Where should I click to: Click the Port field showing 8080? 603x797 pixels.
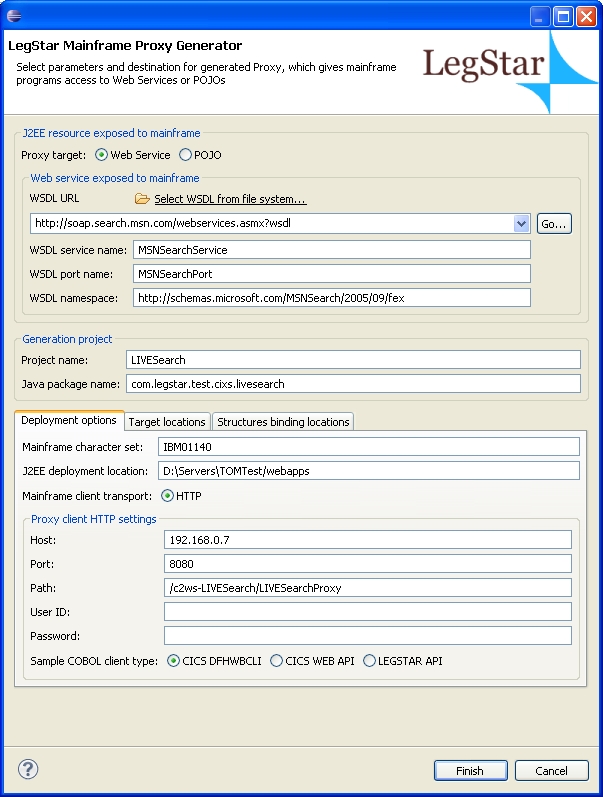coord(368,564)
